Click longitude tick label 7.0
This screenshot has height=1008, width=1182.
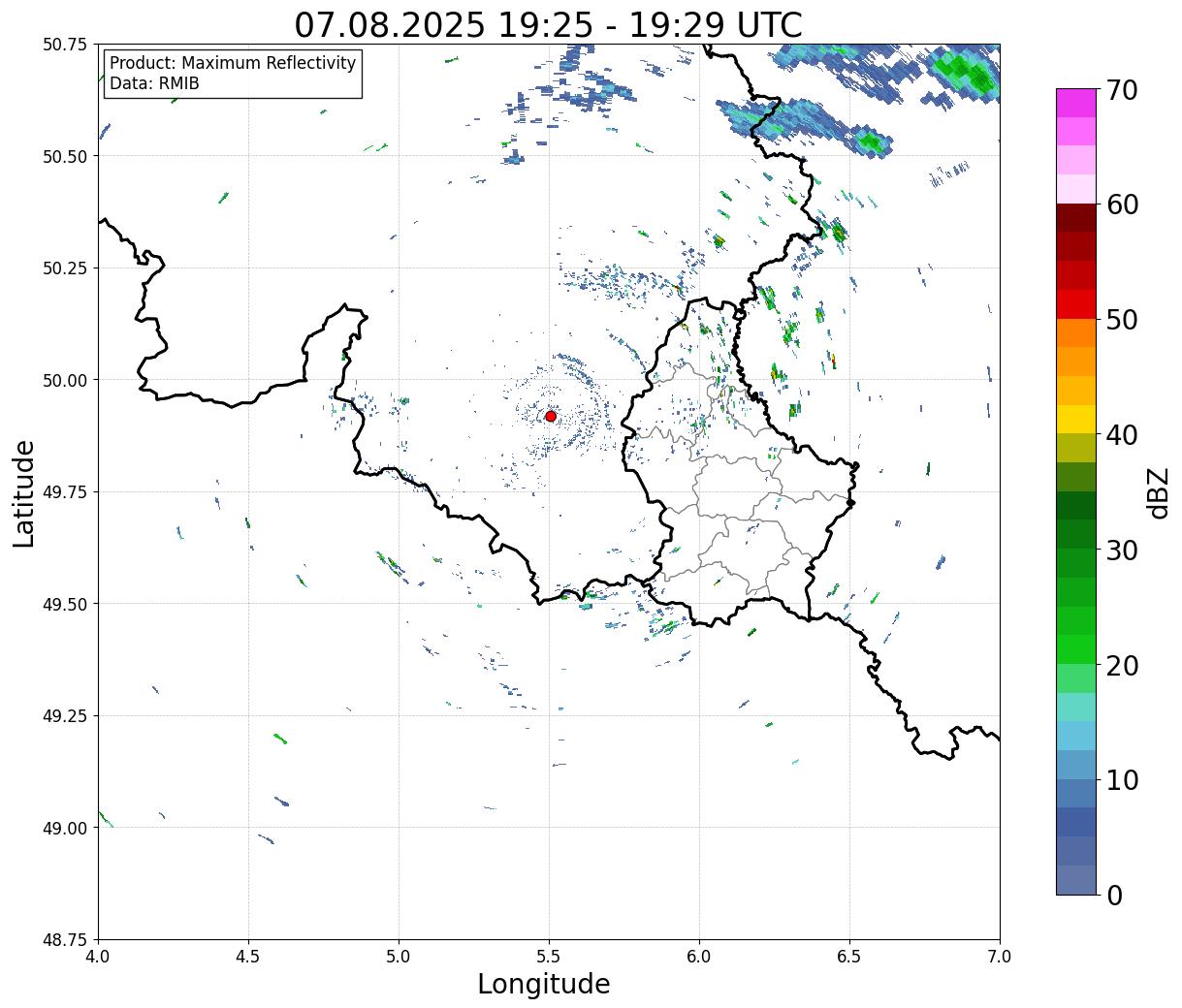(x=1000, y=956)
